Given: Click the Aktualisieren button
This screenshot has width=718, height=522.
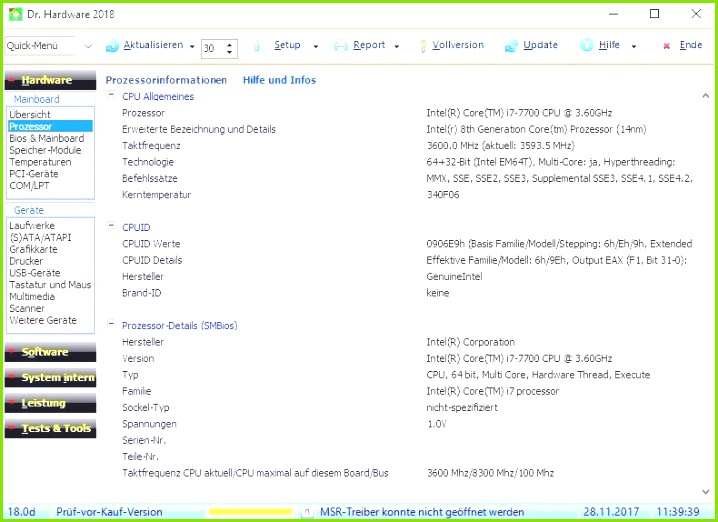Looking at the screenshot, I should tap(153, 45).
